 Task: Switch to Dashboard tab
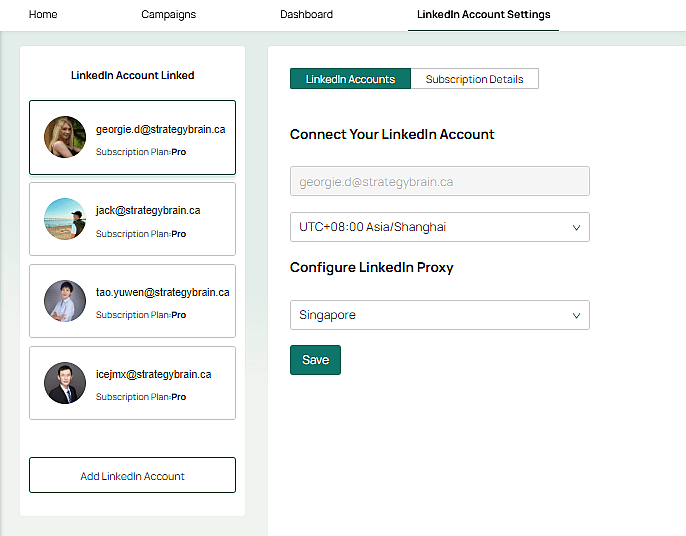(306, 14)
